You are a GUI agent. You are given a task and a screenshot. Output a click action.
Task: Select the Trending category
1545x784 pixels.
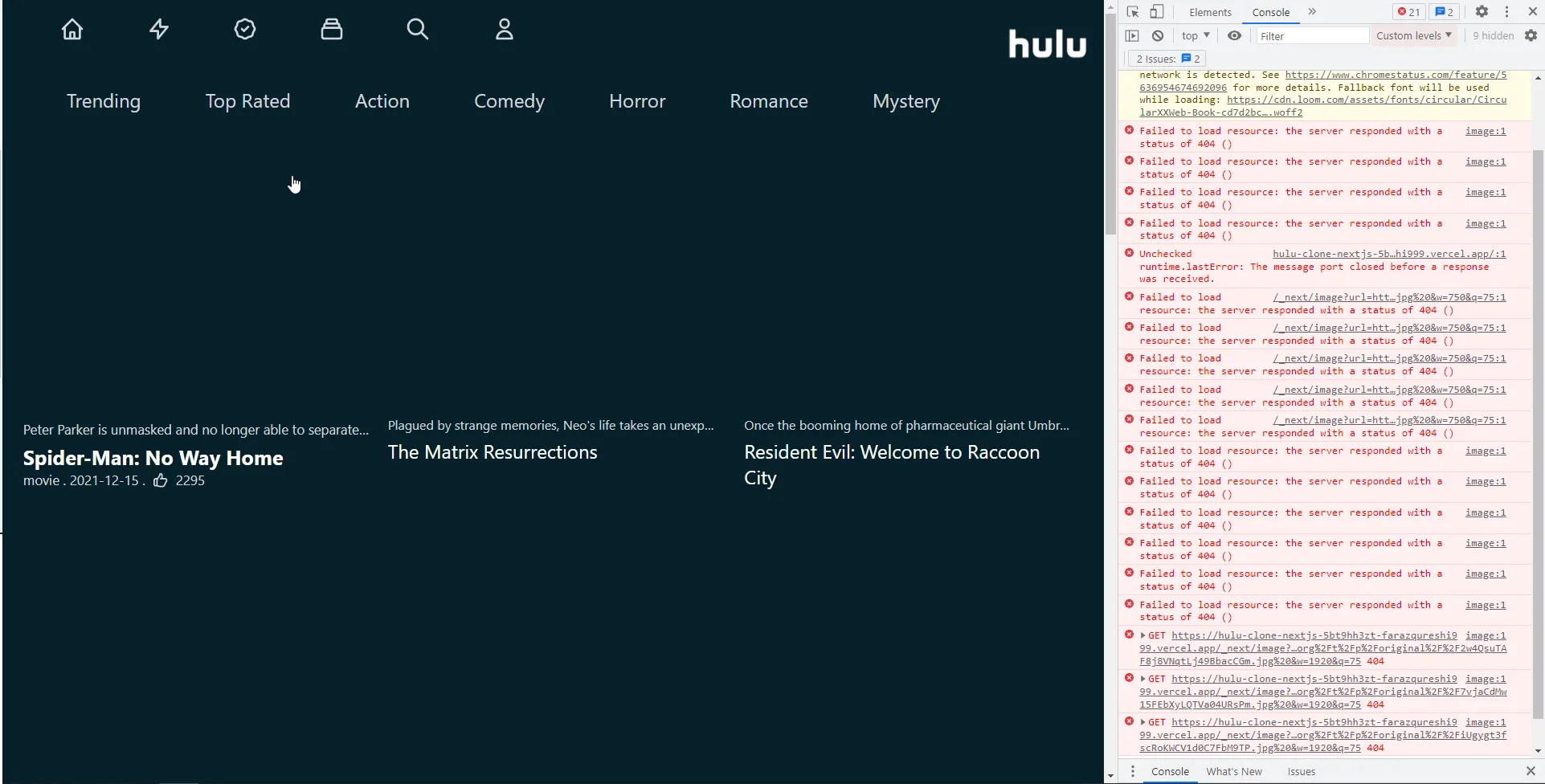104,101
